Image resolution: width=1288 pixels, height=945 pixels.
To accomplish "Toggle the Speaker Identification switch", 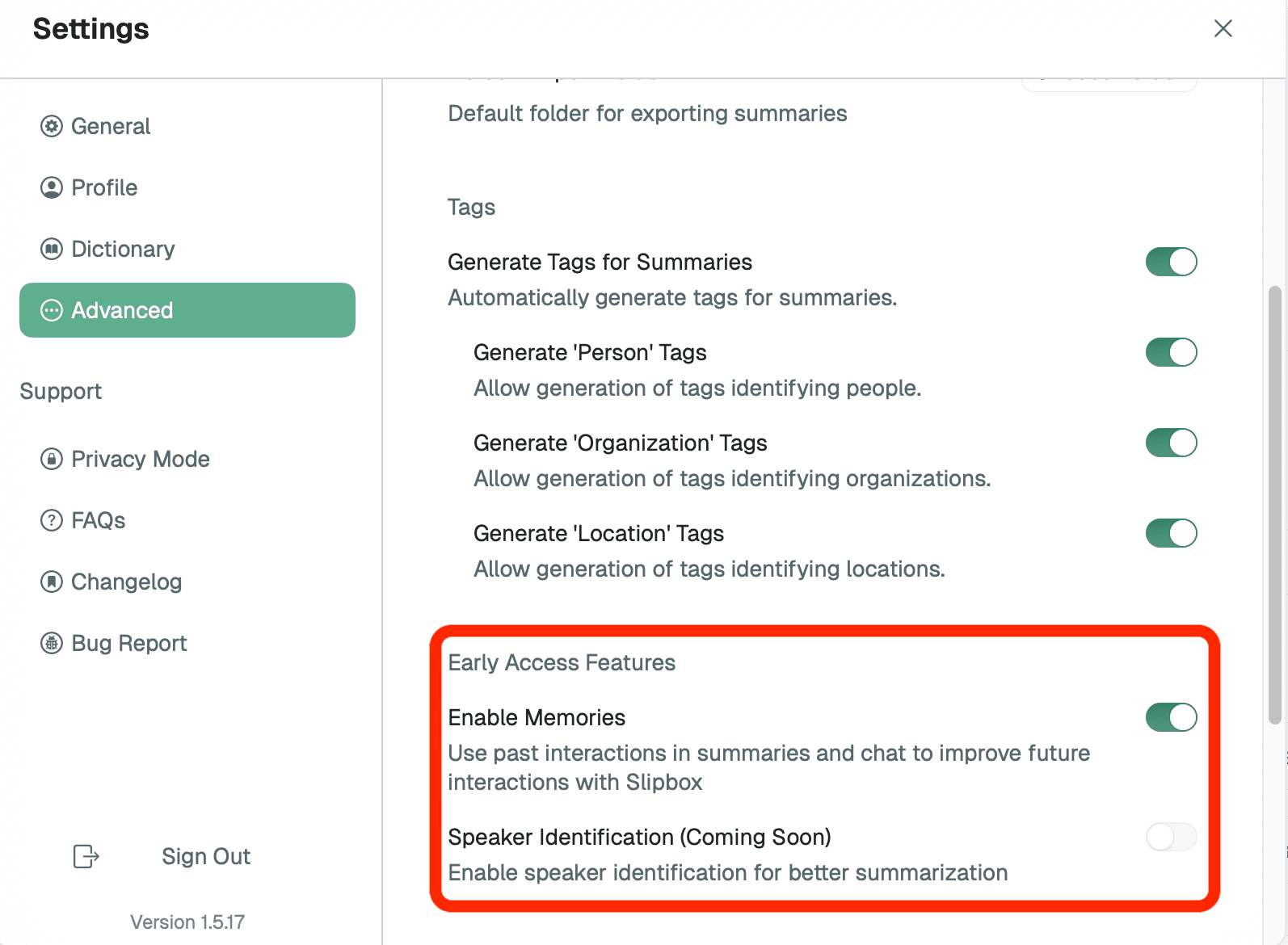I will [1171, 838].
